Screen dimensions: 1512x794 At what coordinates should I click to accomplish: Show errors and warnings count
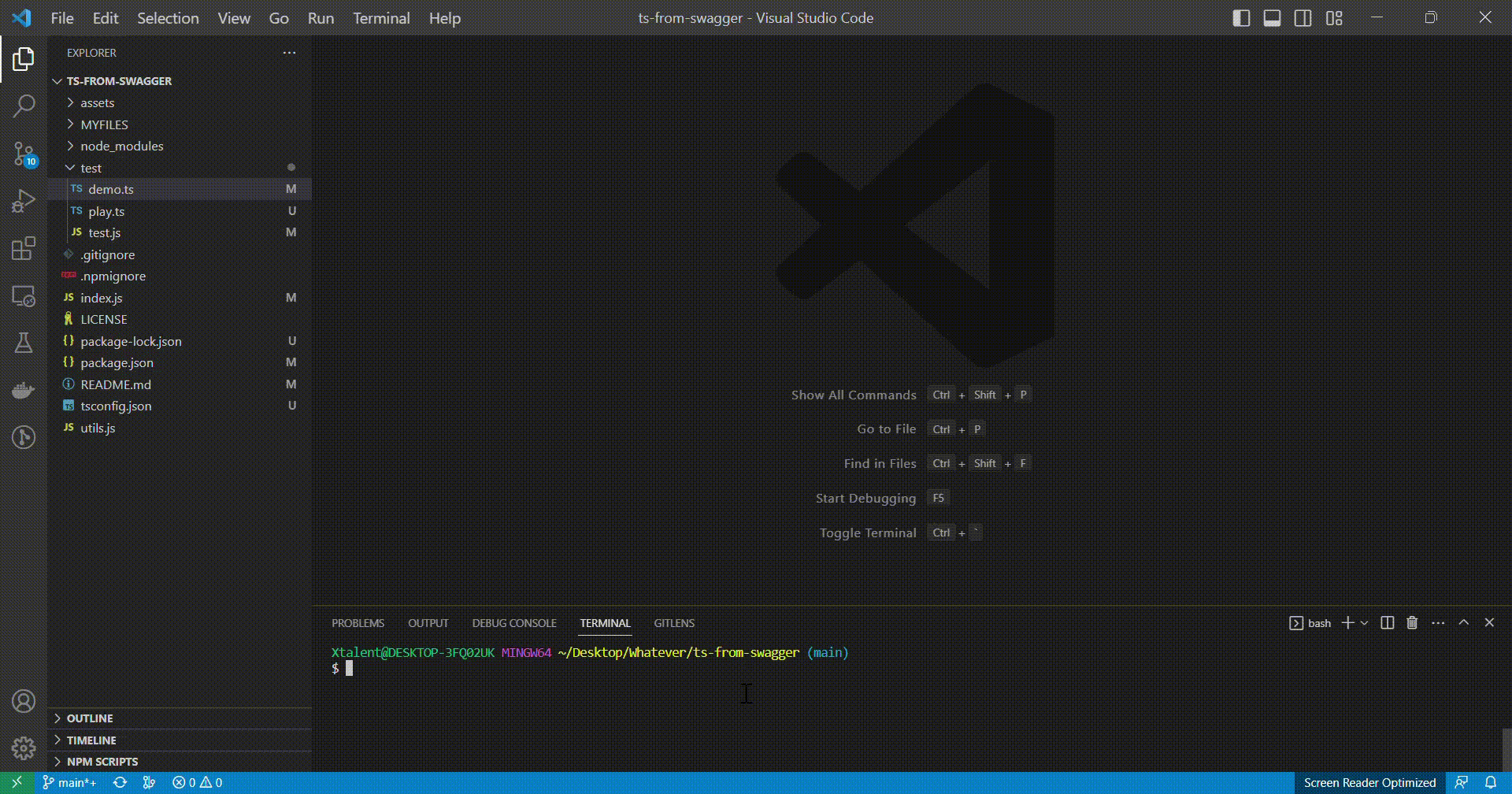pos(198,783)
